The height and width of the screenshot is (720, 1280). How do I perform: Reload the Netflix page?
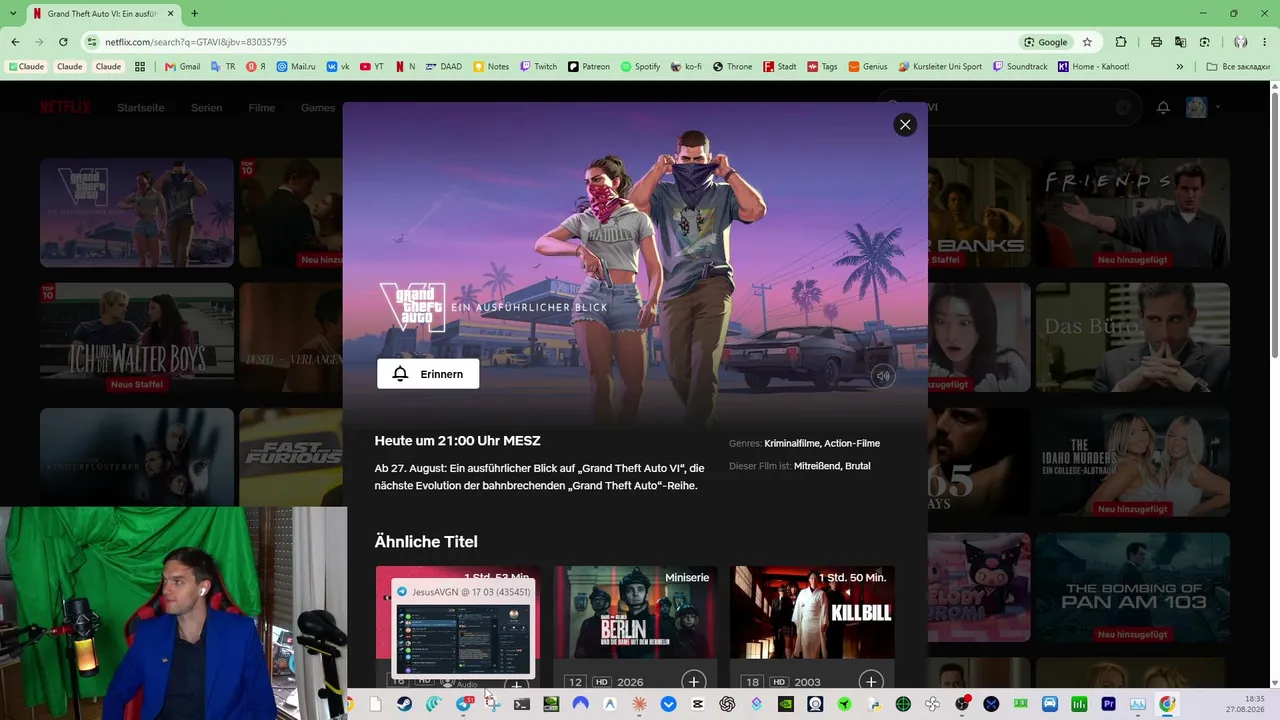point(63,42)
